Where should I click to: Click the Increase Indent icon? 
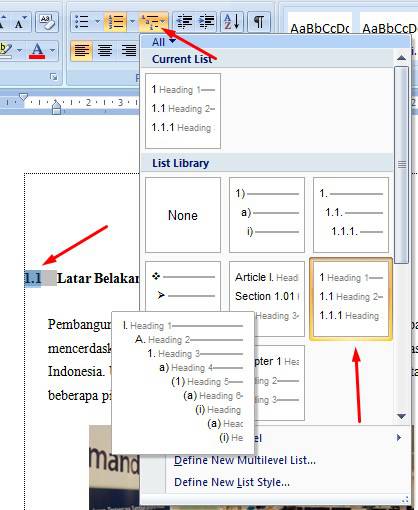point(206,22)
